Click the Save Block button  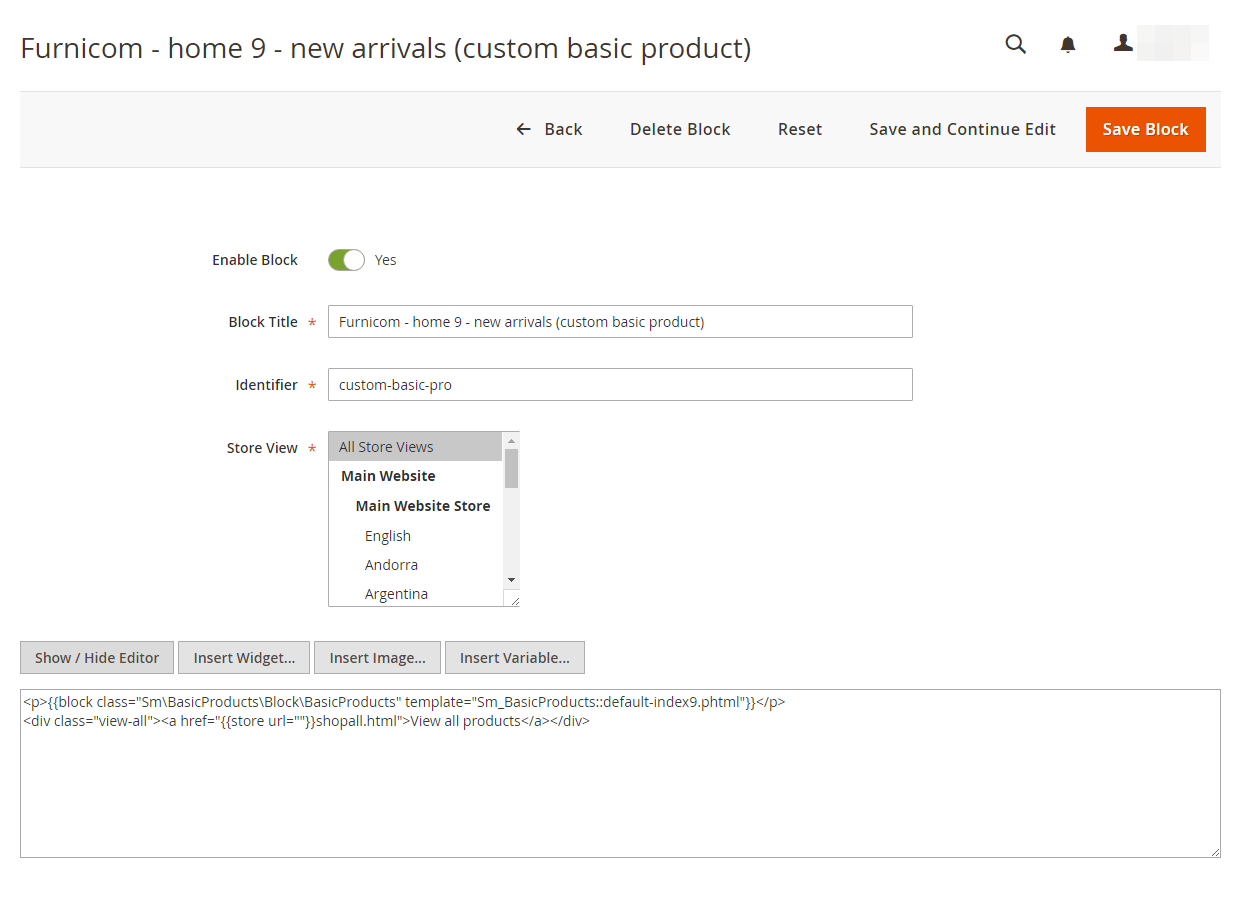tap(1145, 129)
